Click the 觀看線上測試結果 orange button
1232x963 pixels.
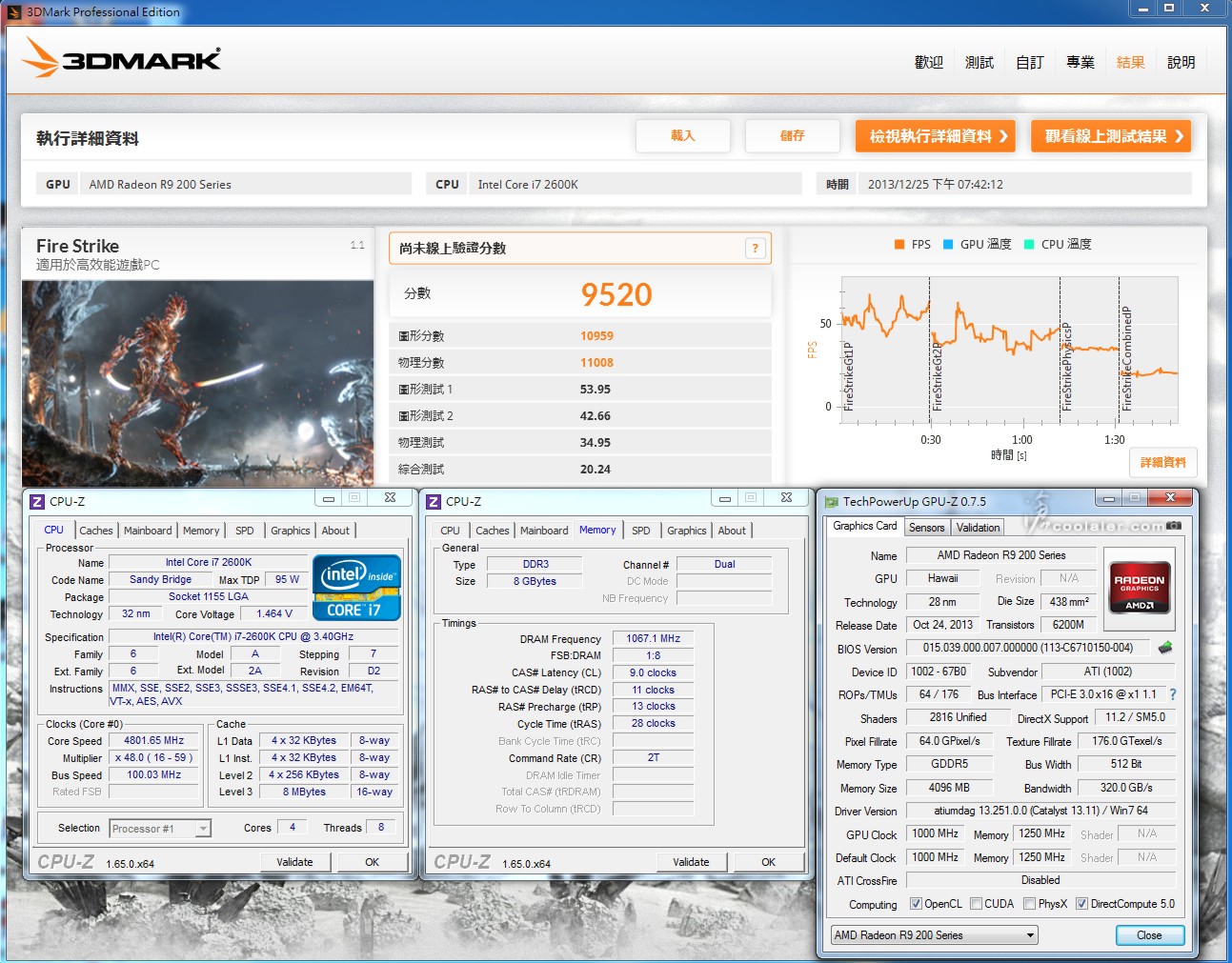(1111, 136)
